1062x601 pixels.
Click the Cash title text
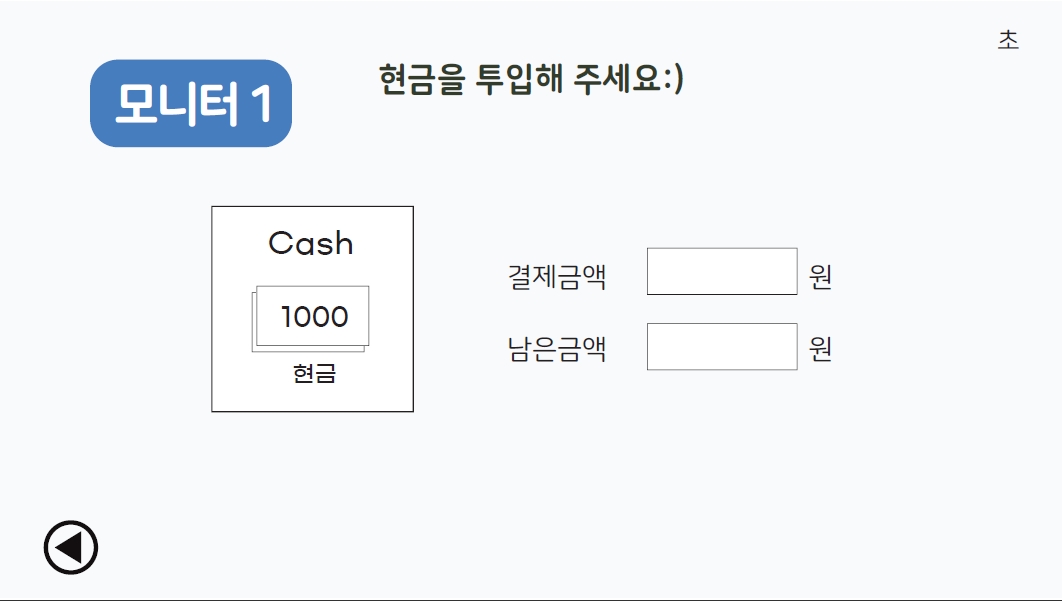pos(311,243)
